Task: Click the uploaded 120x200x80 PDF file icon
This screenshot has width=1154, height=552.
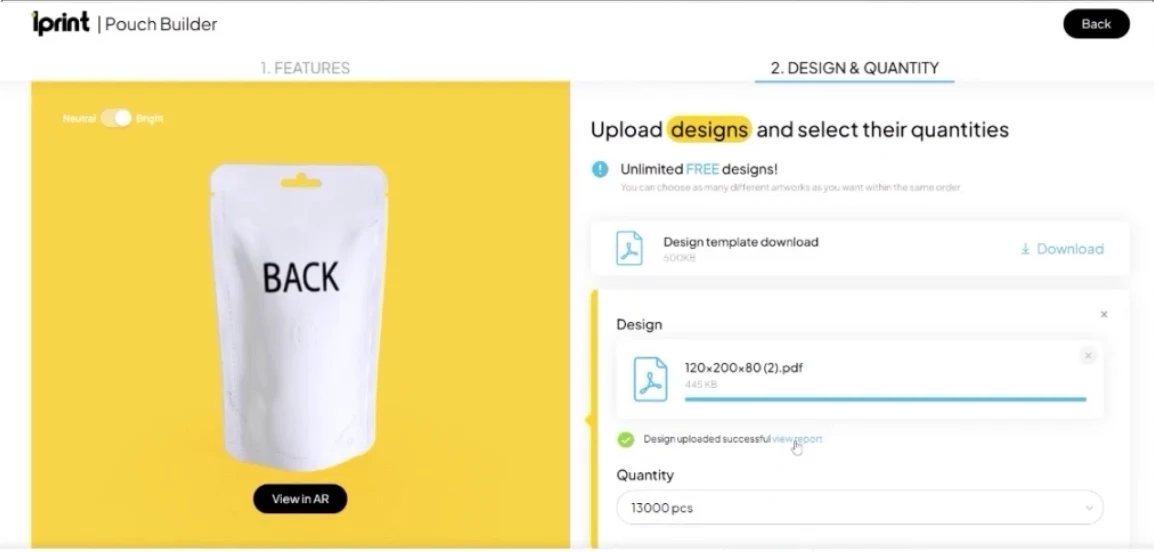Action: click(651, 379)
